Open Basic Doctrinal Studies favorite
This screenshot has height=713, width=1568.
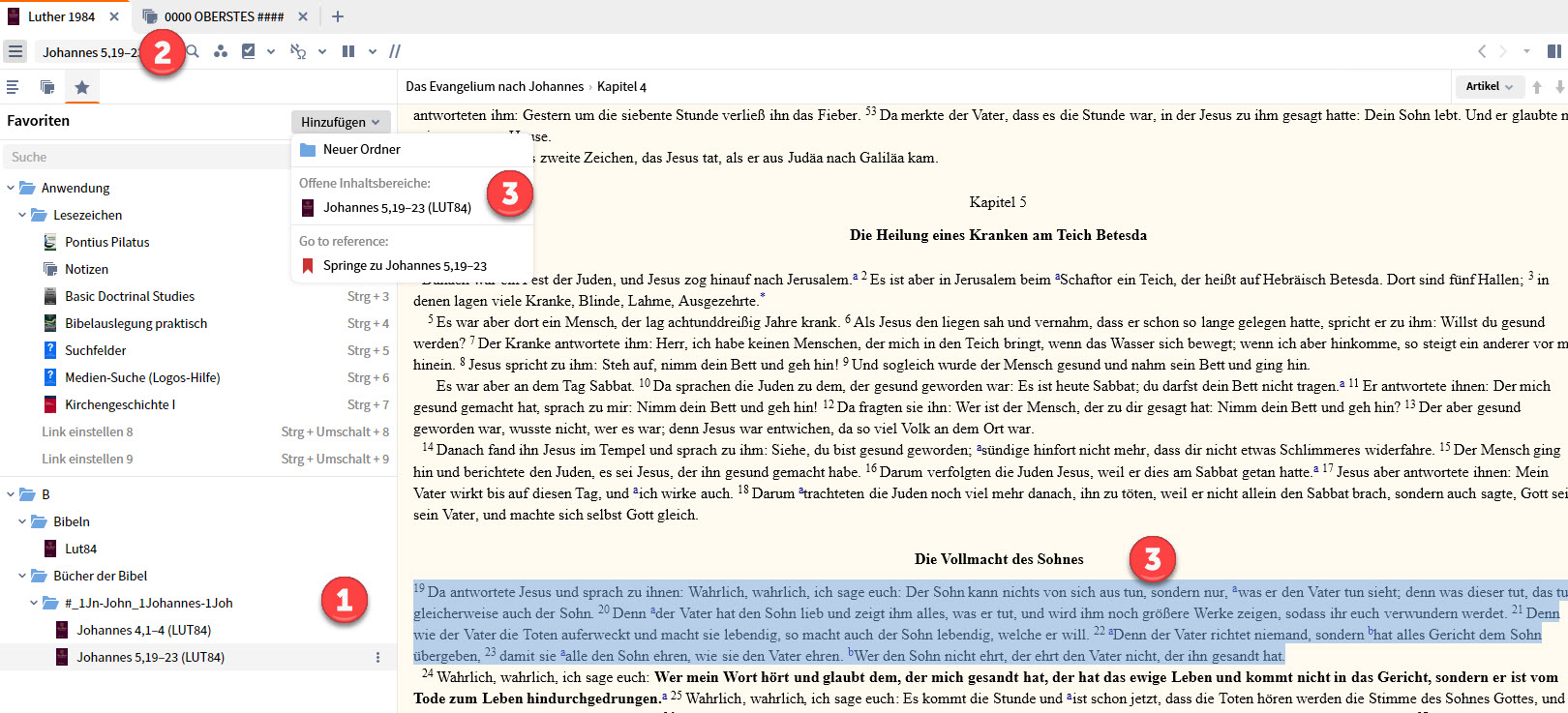click(x=130, y=296)
